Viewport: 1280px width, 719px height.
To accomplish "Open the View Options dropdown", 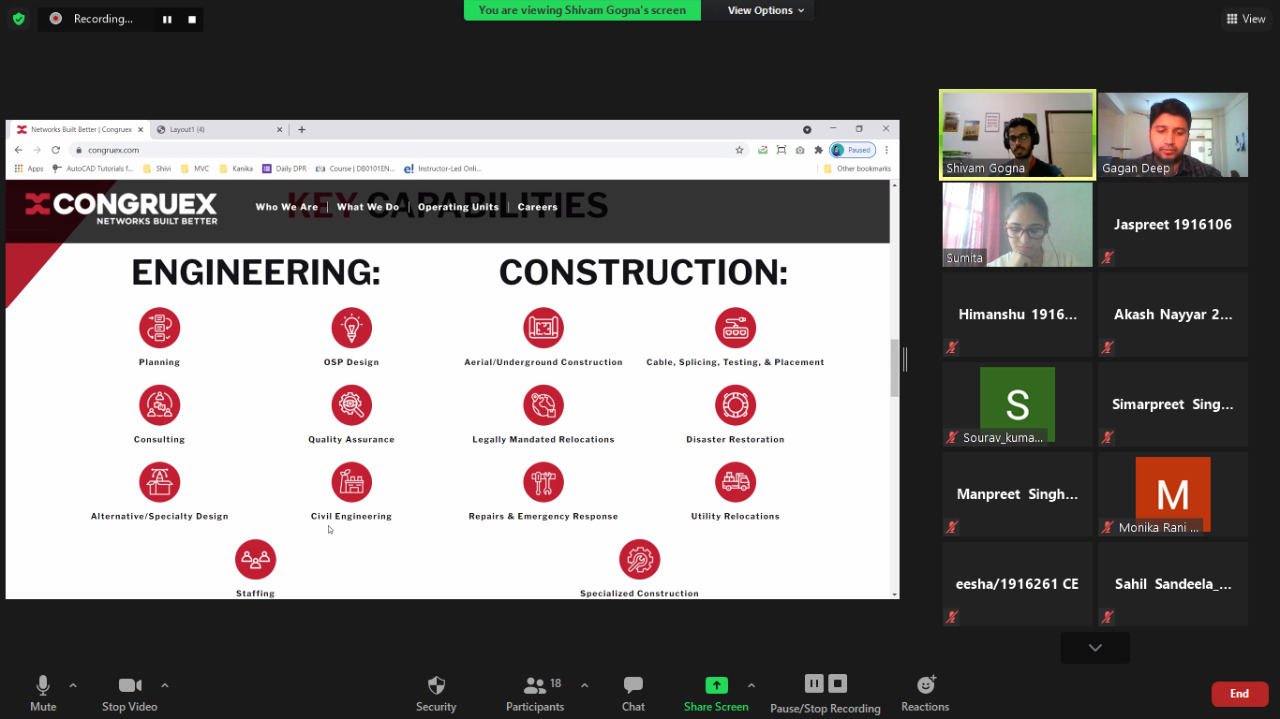I will tap(766, 10).
